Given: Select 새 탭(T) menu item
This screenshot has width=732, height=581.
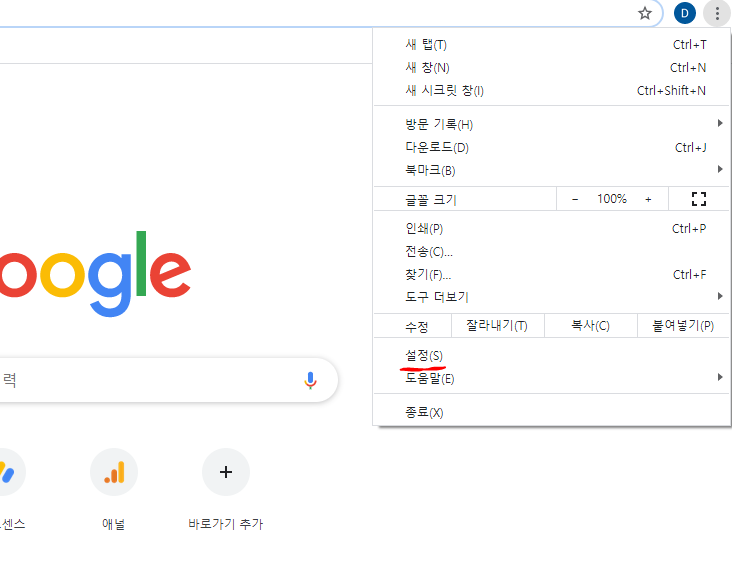Looking at the screenshot, I should tap(551, 45).
